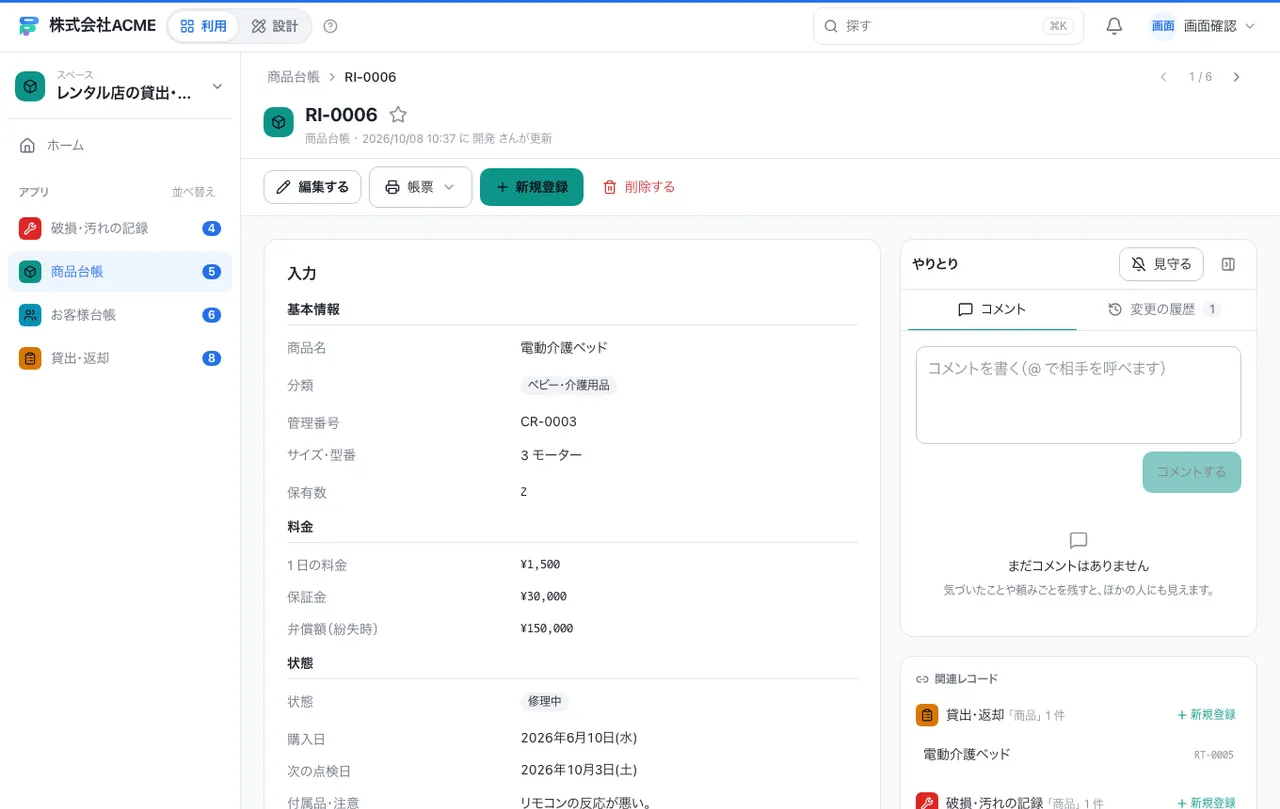Open the 帳票 dropdown

(420, 187)
